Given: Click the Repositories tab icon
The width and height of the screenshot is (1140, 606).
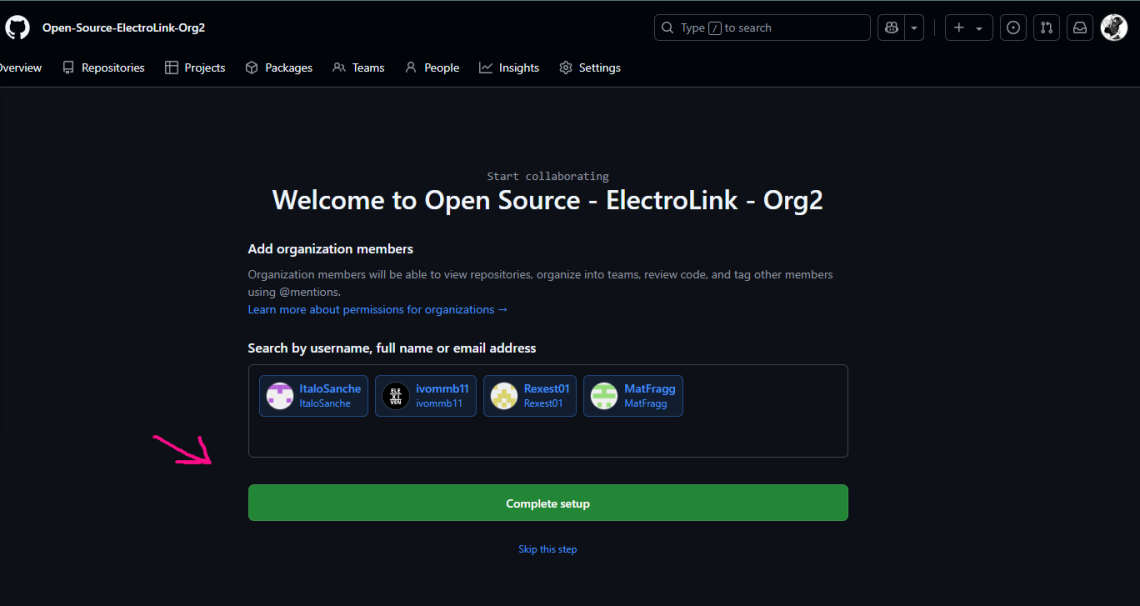Looking at the screenshot, I should [68, 68].
